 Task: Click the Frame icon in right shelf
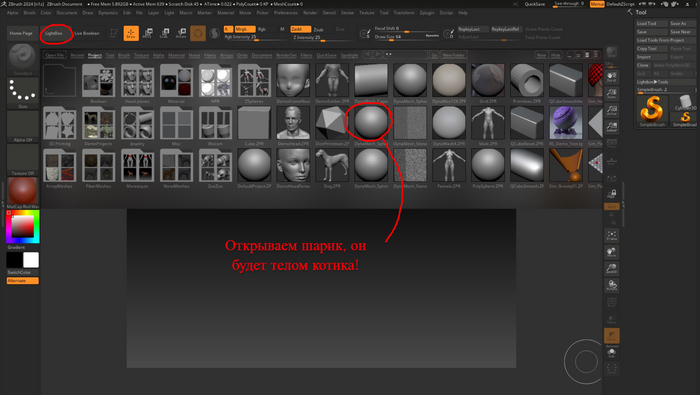(x=612, y=235)
